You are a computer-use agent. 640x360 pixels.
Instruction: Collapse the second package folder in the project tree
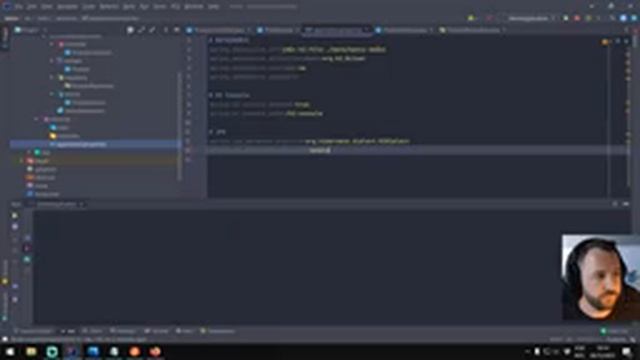[x=52, y=61]
